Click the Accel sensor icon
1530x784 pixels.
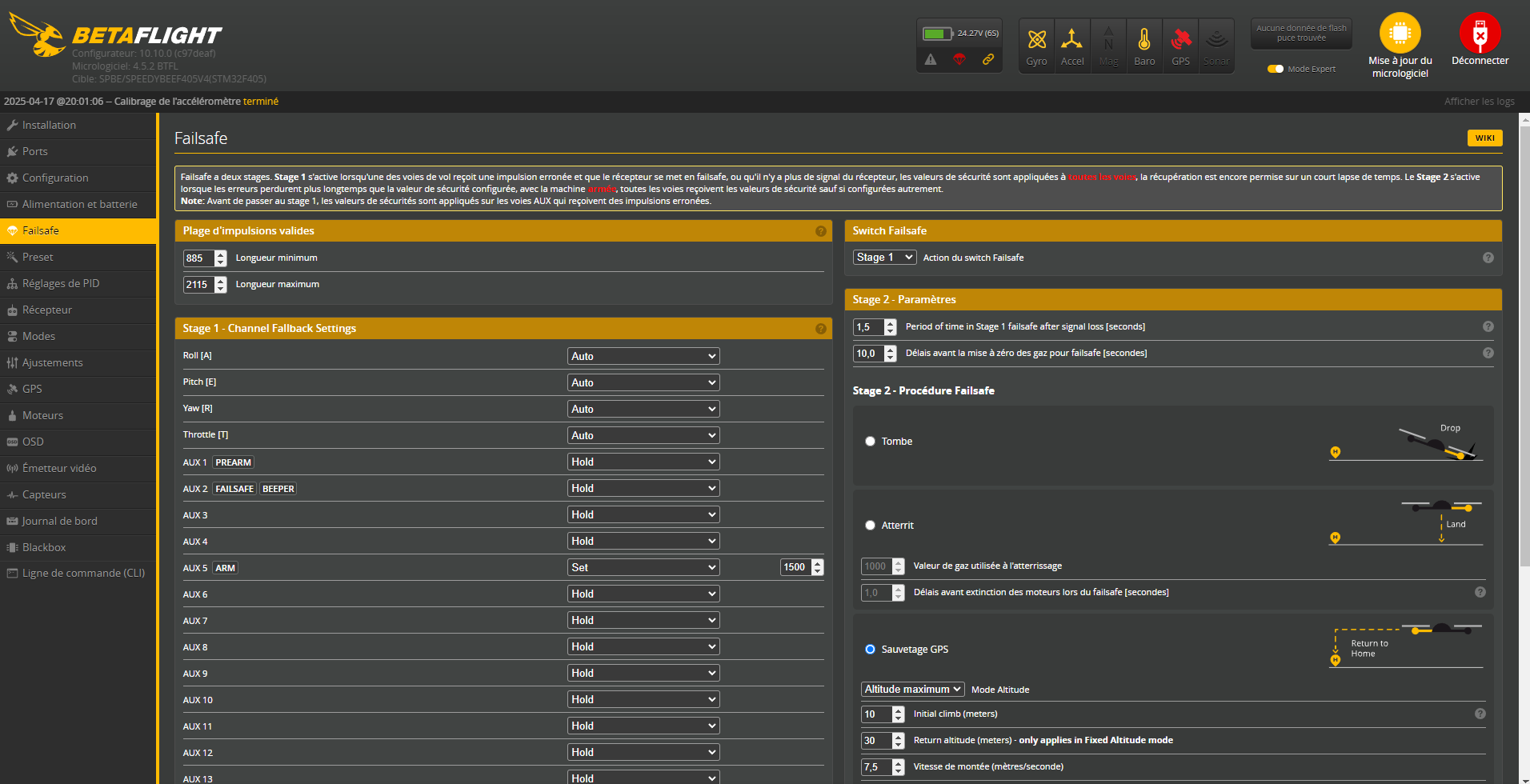[x=1071, y=40]
